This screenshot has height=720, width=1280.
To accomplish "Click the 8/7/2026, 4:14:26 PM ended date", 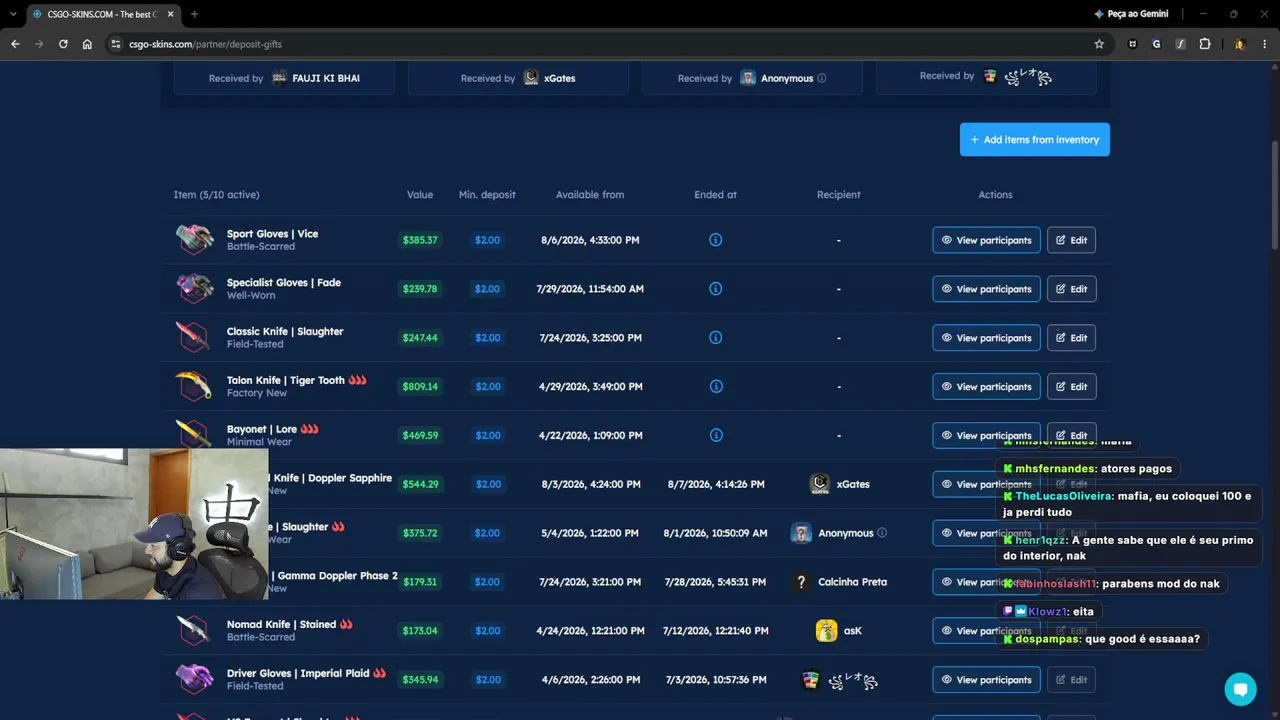I will tap(716, 484).
